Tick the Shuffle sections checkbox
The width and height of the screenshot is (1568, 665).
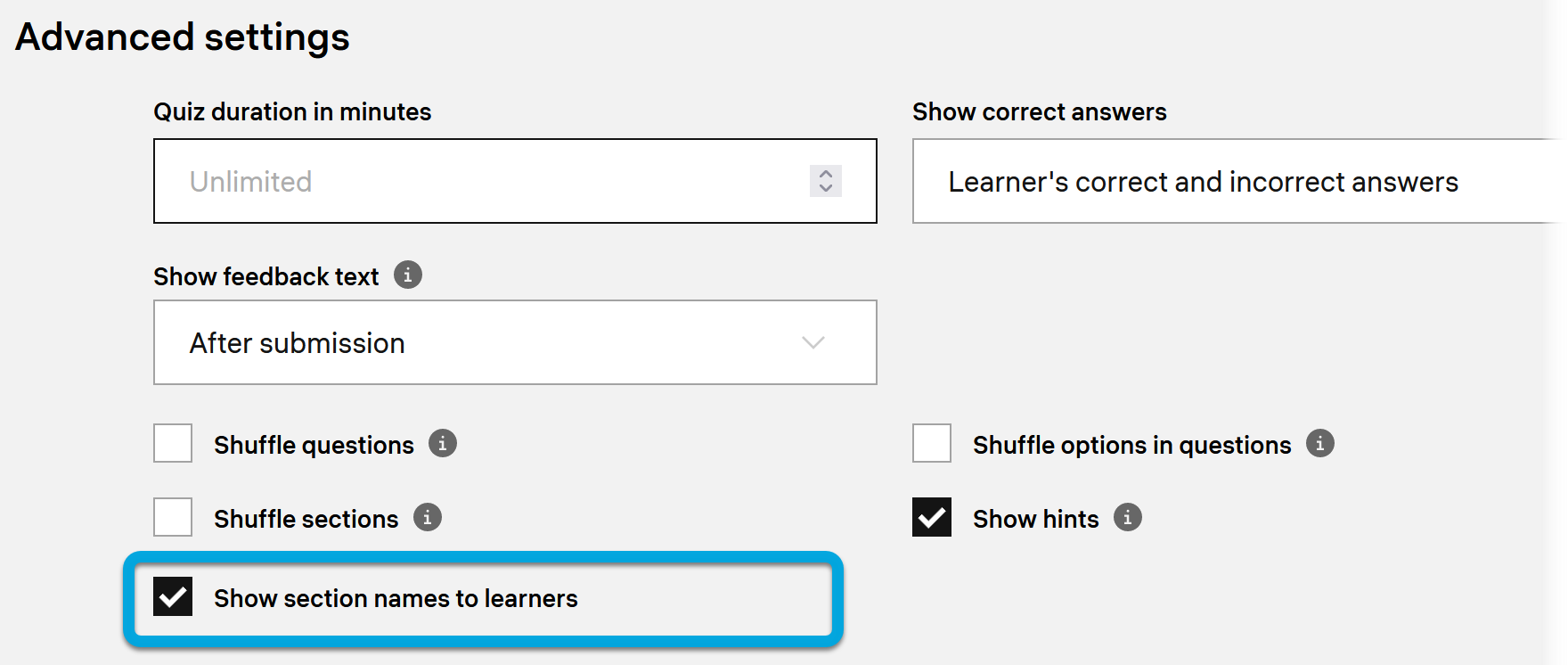[173, 518]
